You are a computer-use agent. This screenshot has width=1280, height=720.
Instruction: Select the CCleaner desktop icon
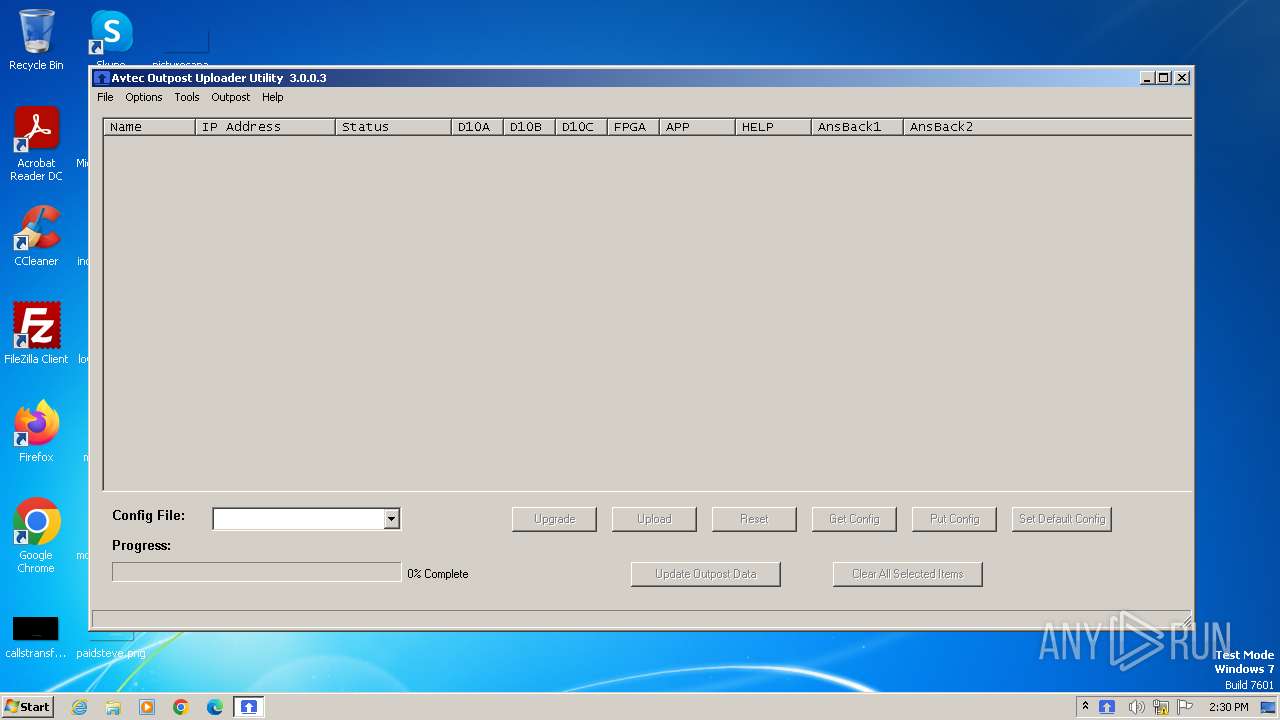point(36,236)
